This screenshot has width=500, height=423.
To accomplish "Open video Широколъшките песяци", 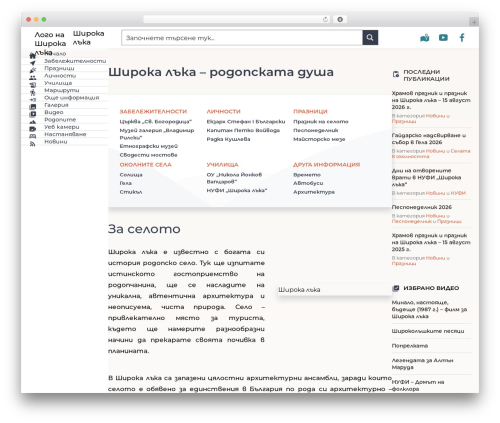I will pyautogui.click(x=428, y=331).
